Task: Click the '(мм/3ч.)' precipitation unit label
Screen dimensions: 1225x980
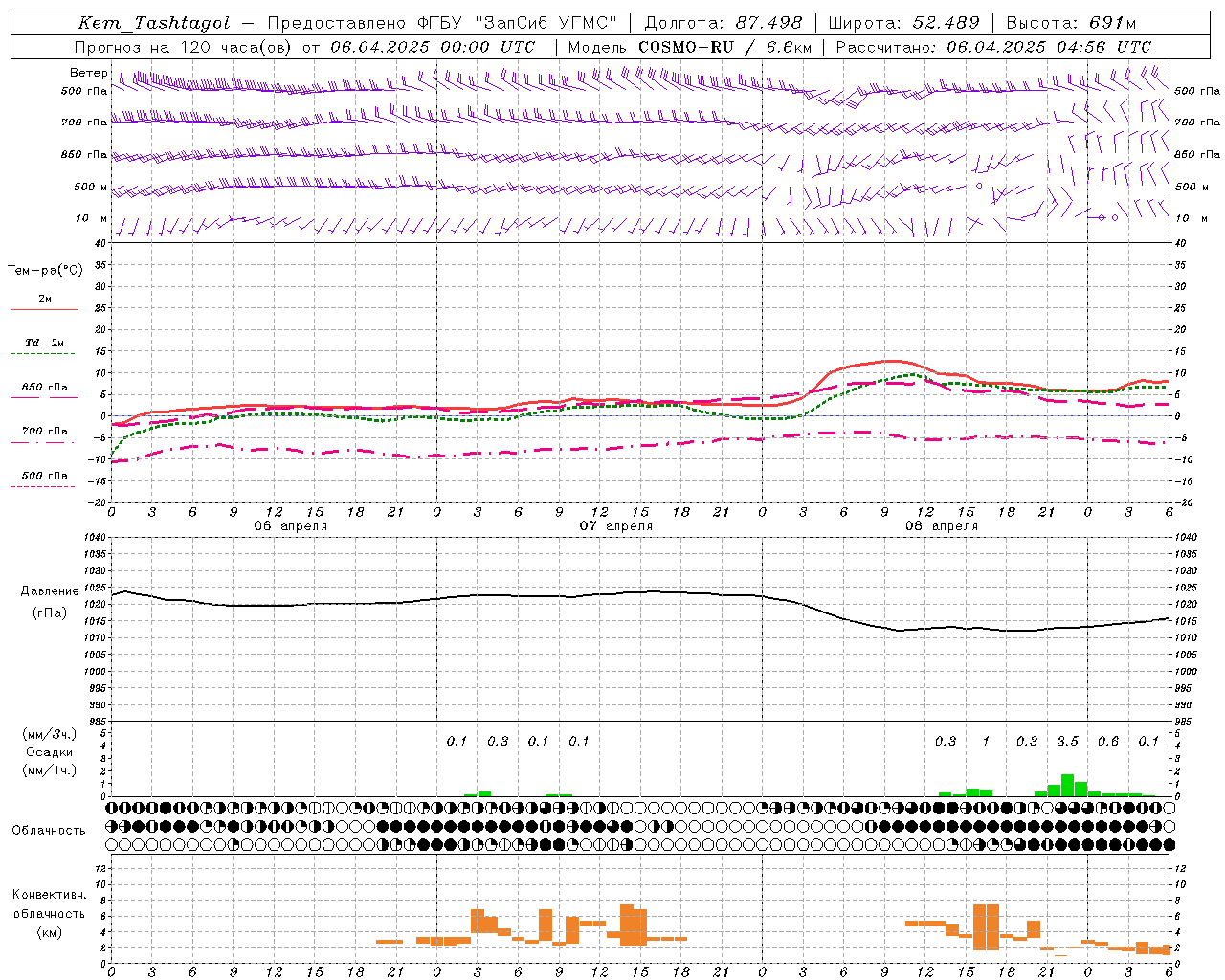Action: point(50,734)
